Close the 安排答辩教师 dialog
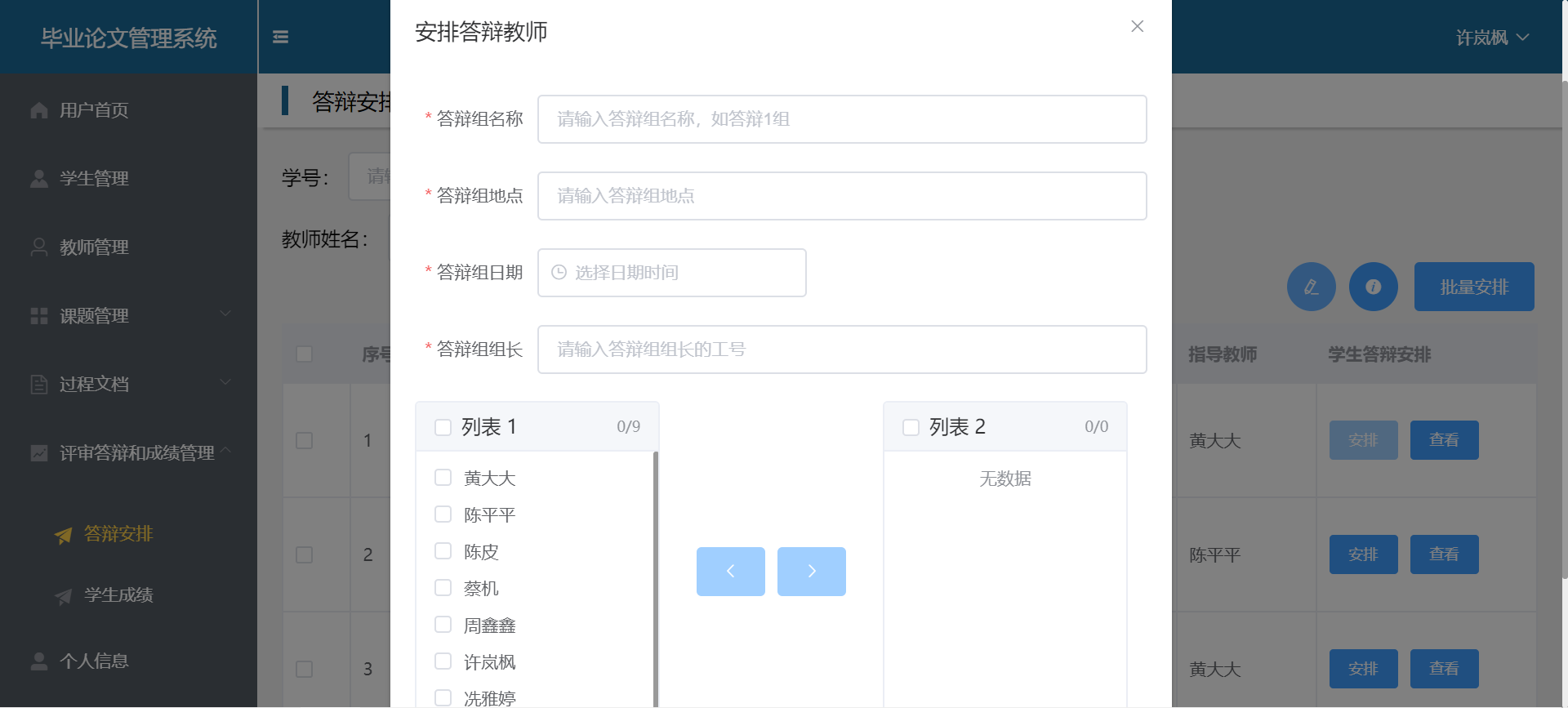Viewport: 1568px width, 708px height. tap(1137, 26)
